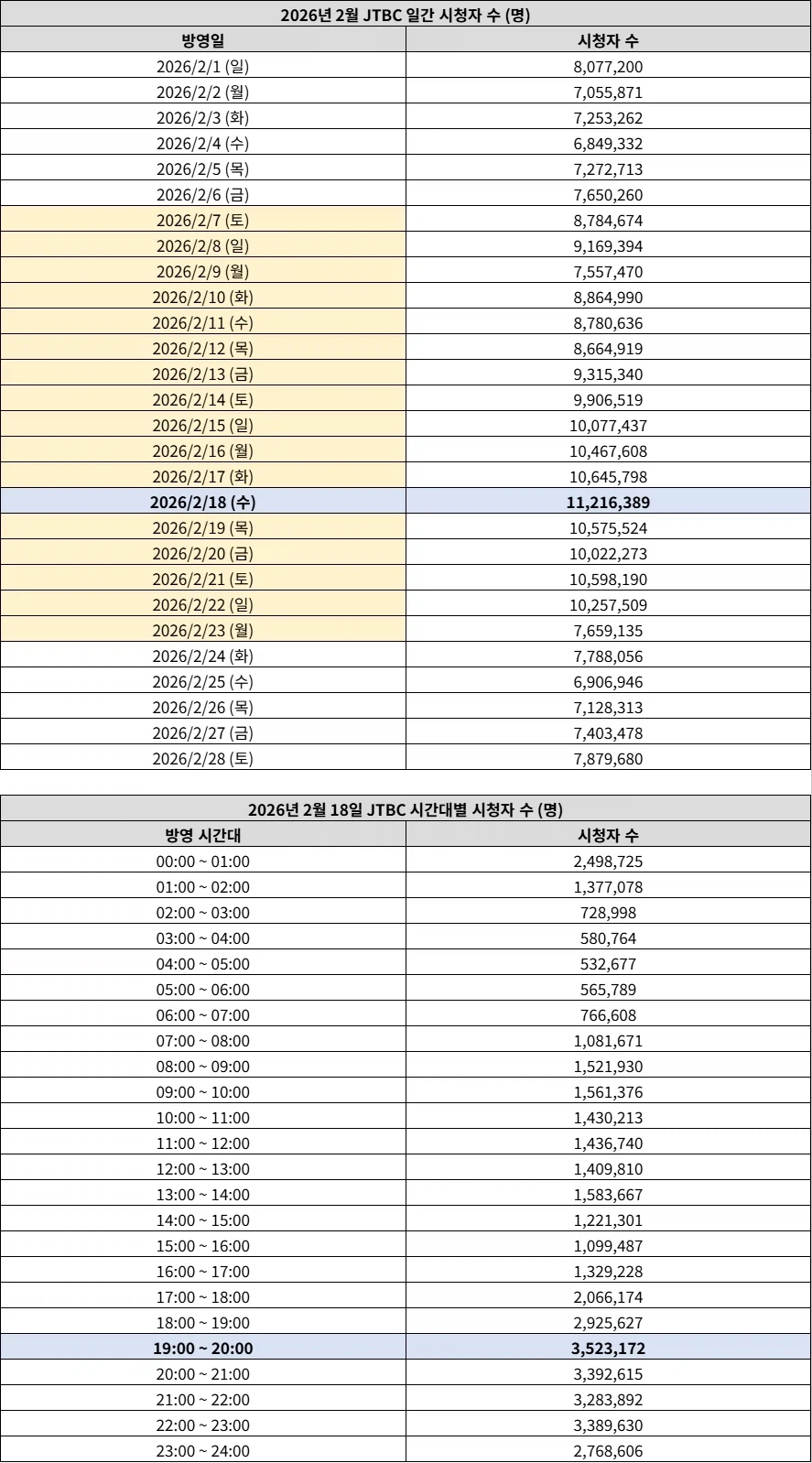812x1463 pixels.
Task: Click the 00:00 ~ 01:00 time slot cell
Action: pyautogui.click(x=202, y=862)
